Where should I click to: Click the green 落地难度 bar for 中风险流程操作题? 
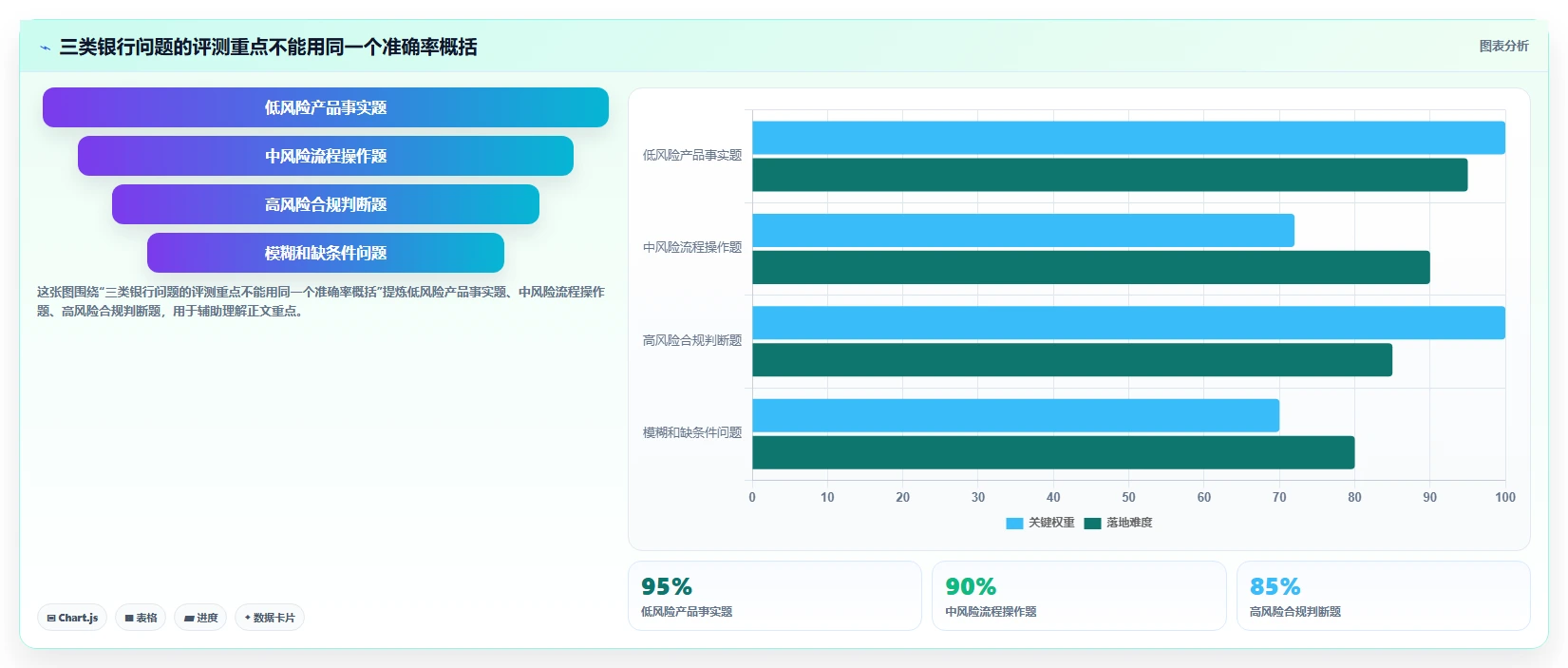1091,267
